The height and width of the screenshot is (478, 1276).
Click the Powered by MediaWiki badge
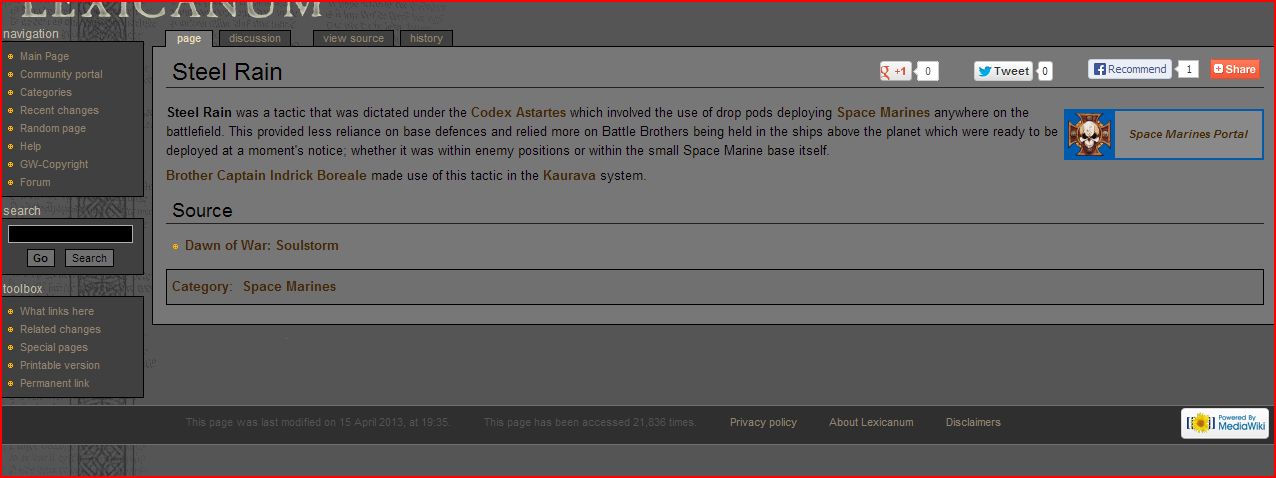point(1224,424)
